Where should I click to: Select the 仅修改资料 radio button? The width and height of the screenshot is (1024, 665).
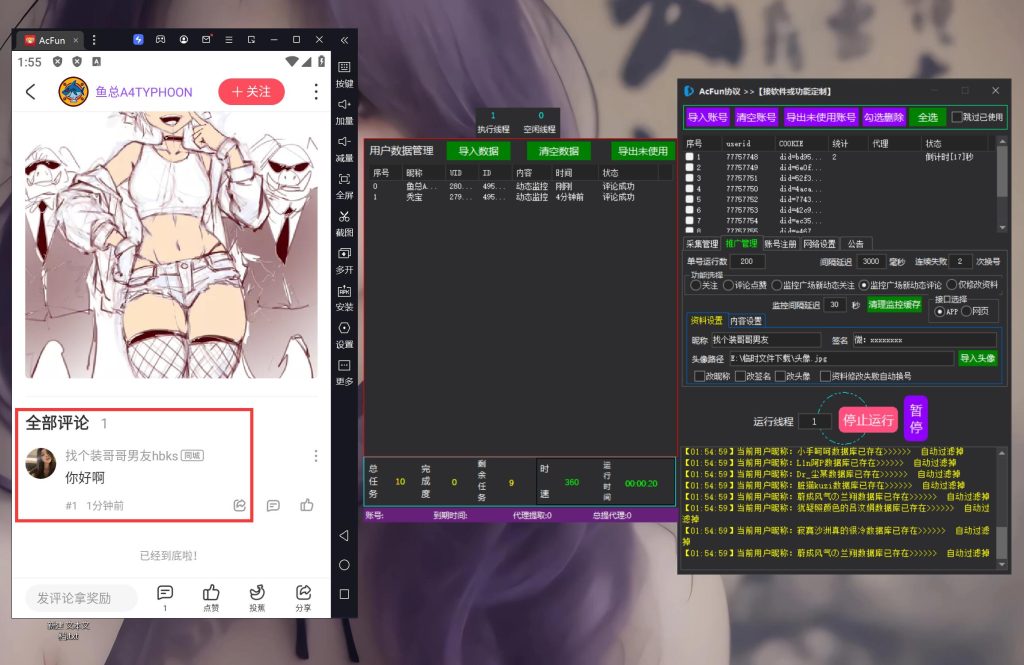pos(952,285)
